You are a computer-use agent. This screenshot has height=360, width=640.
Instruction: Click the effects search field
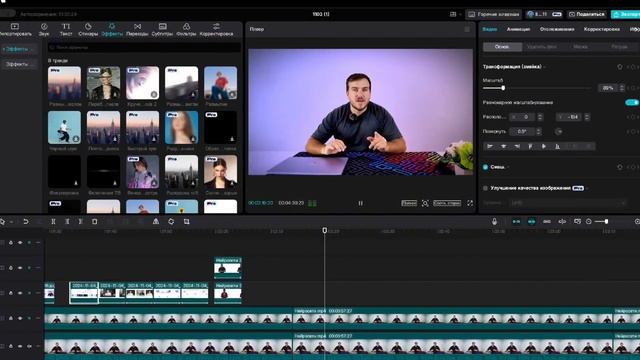tap(144, 47)
